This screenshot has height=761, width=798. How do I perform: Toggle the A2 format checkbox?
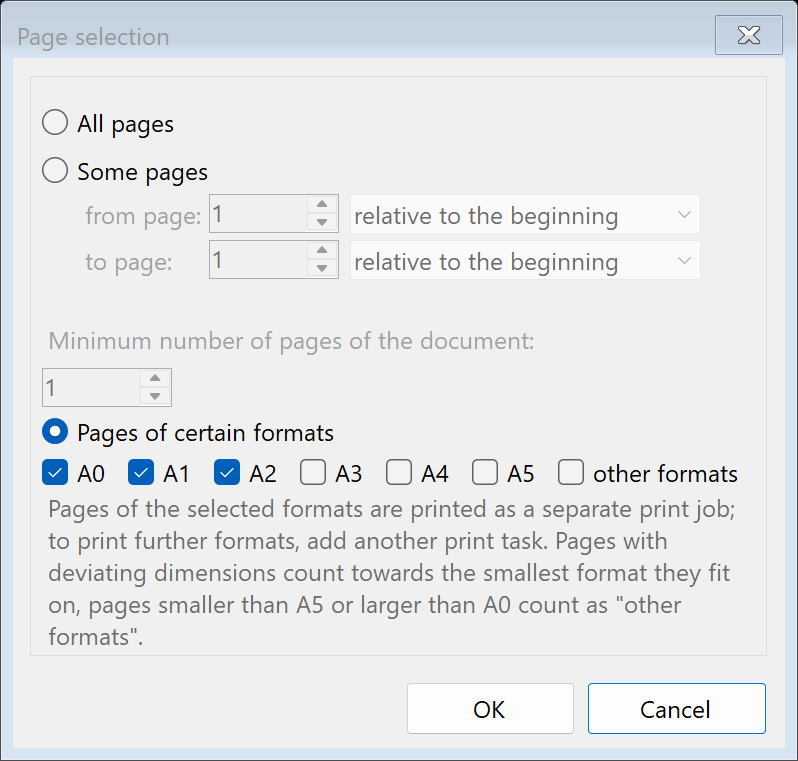[227, 472]
